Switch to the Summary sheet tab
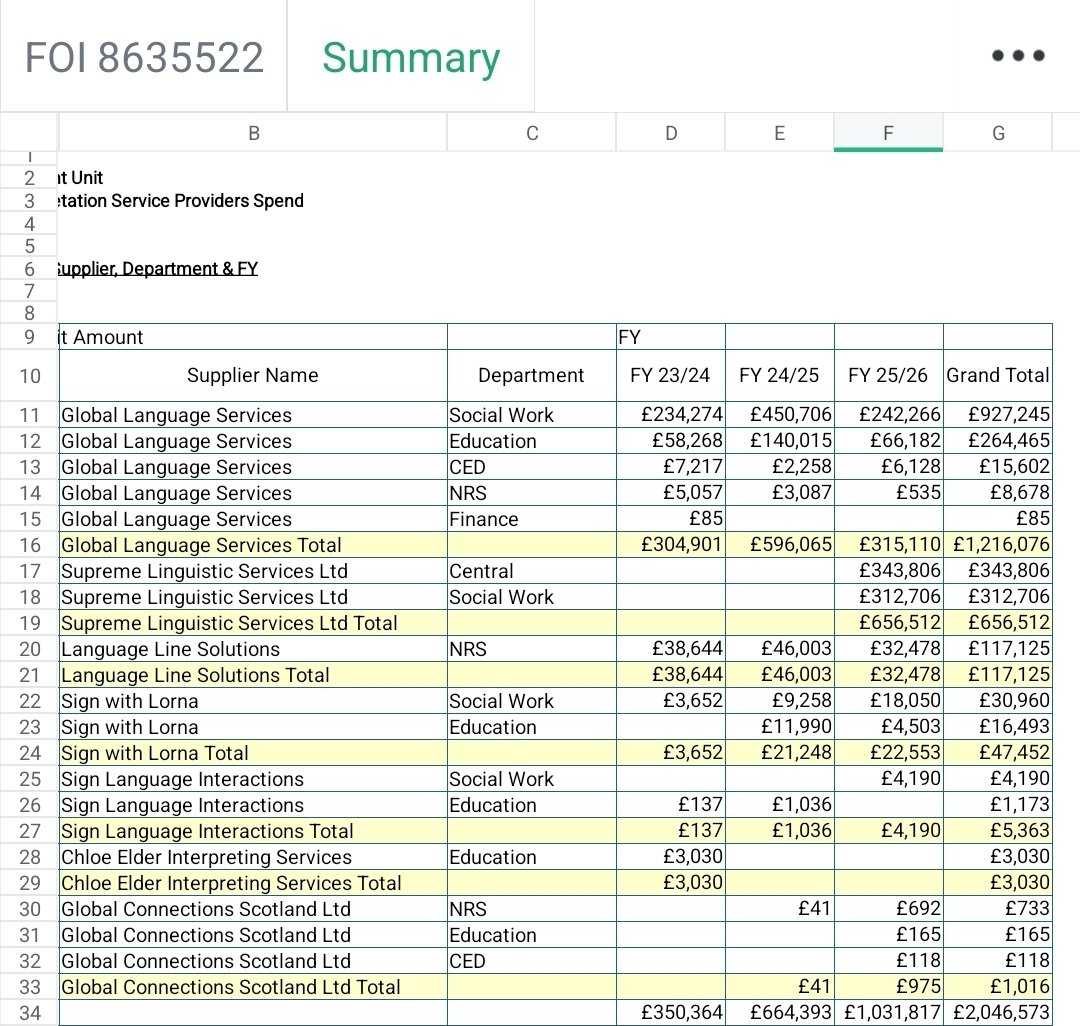The width and height of the screenshot is (1080, 1026). coord(411,57)
